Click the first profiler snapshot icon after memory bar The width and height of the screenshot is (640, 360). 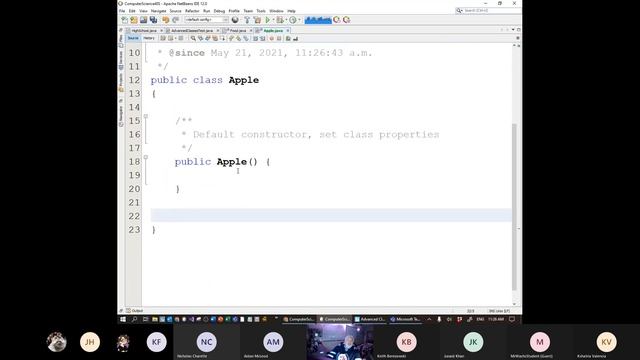coord(337,20)
